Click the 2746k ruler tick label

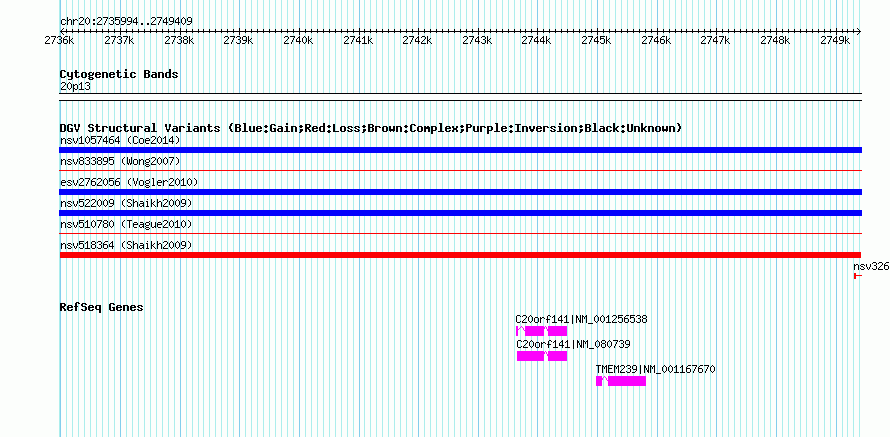click(656, 40)
